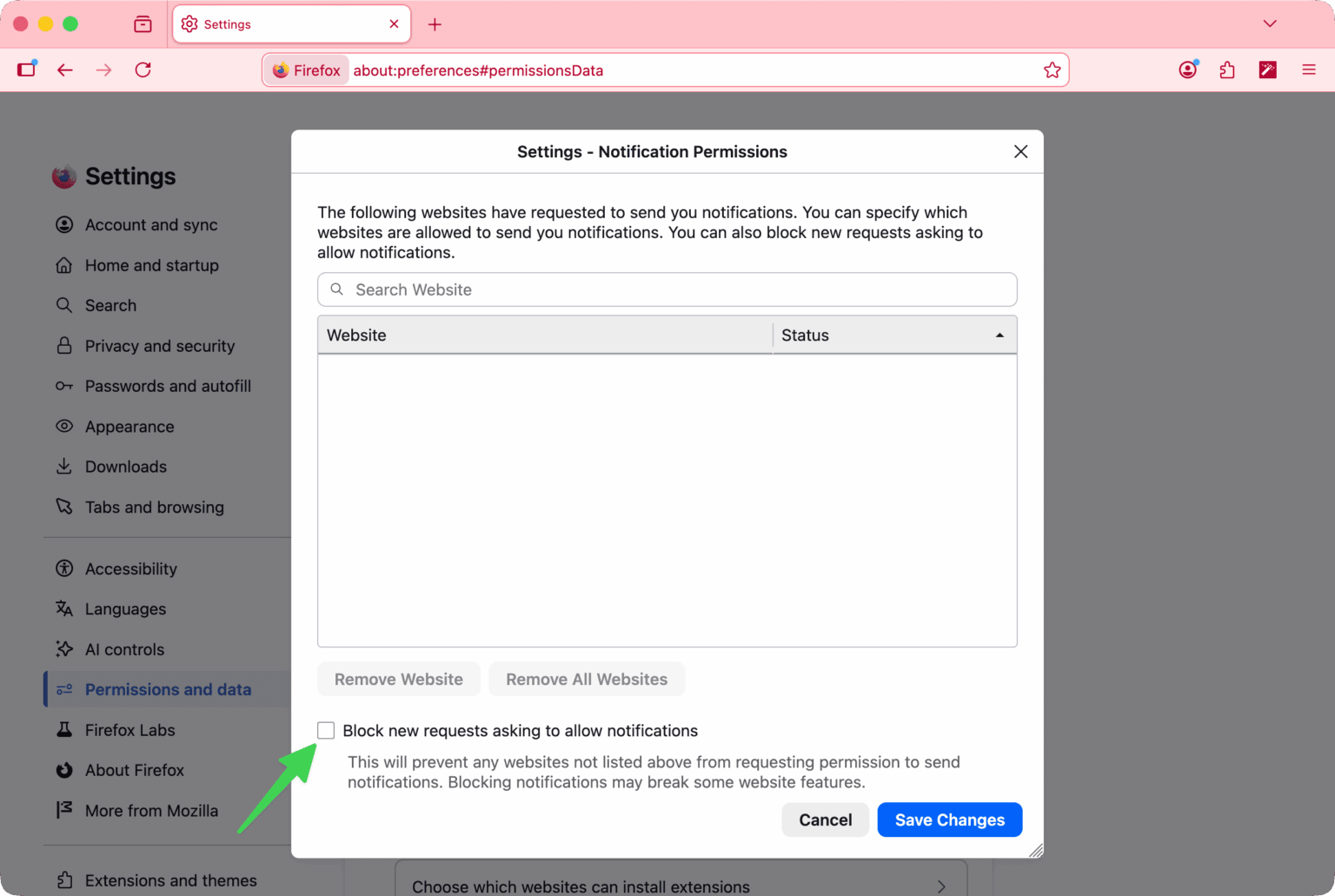Select Tabs and browsing category

(x=155, y=508)
